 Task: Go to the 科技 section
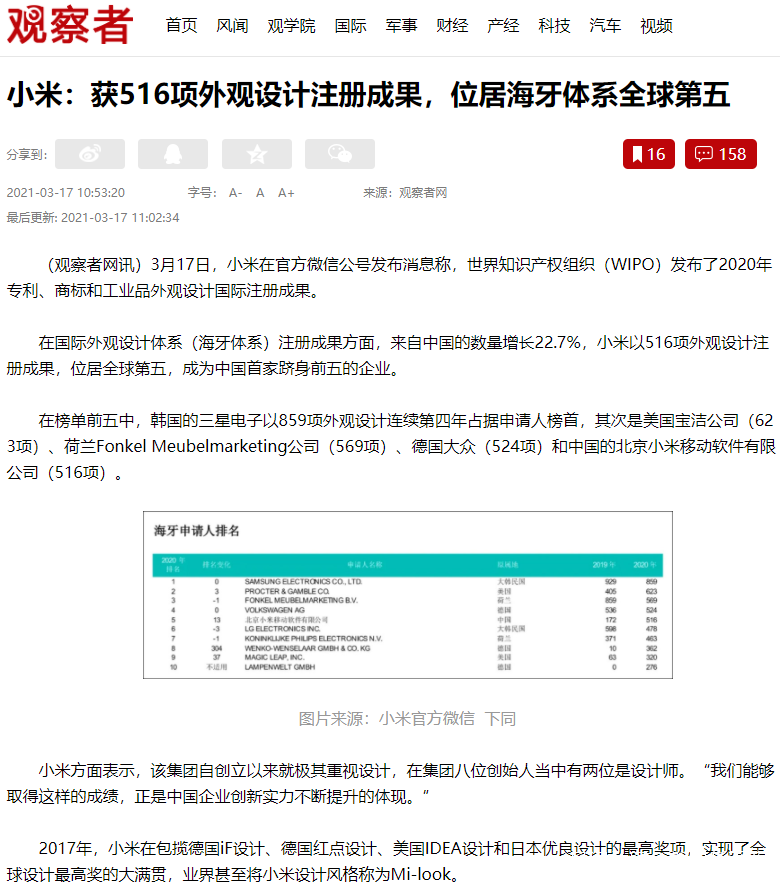[554, 26]
